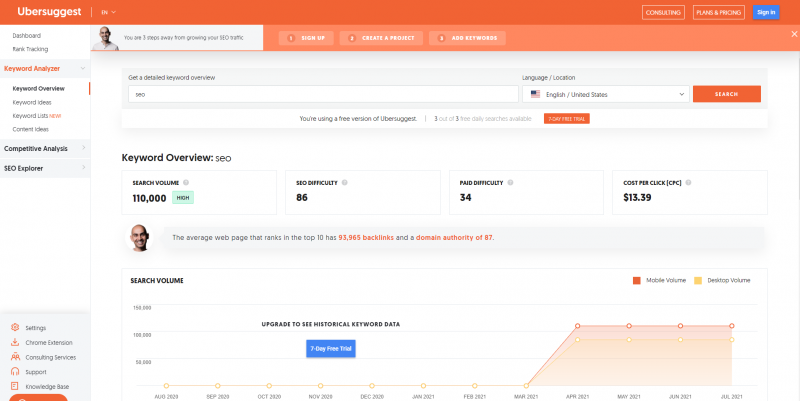Select Keyword Ideas in sidebar
Image resolution: width=800 pixels, height=401 pixels.
(x=32, y=102)
